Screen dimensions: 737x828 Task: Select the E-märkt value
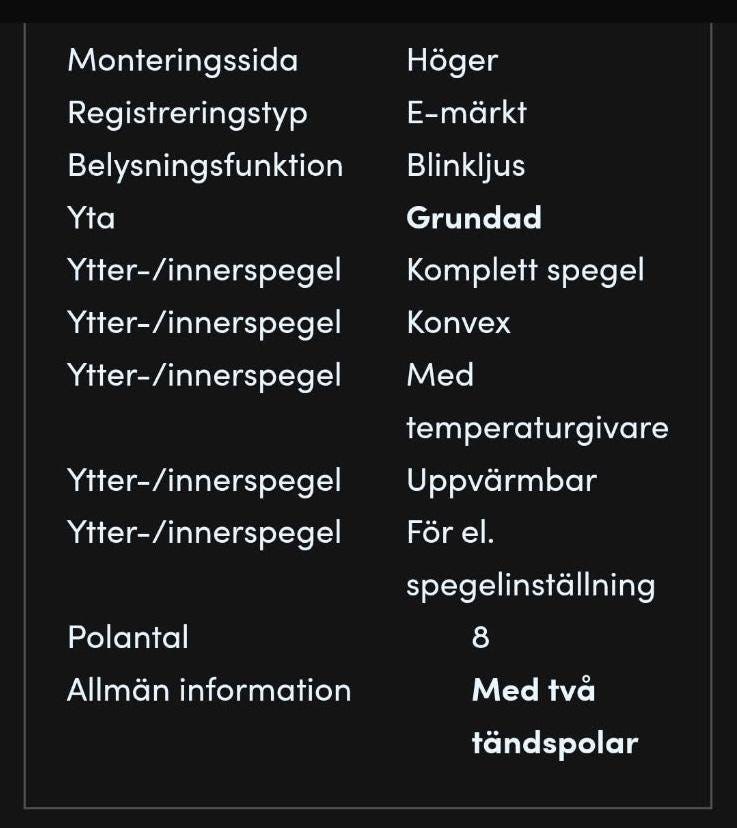pyautogui.click(x=466, y=113)
